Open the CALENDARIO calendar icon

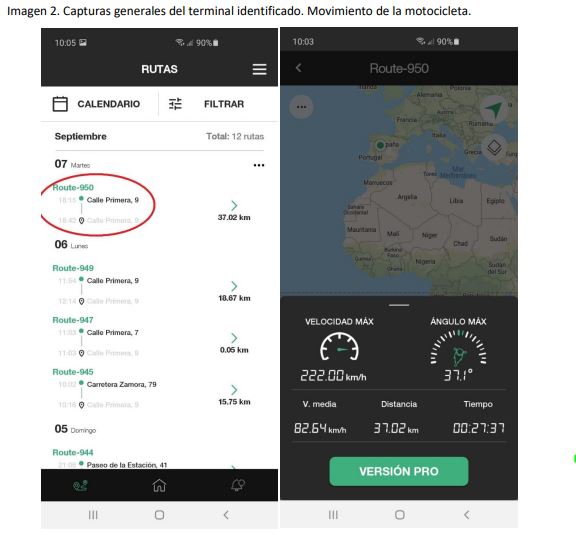tap(60, 104)
